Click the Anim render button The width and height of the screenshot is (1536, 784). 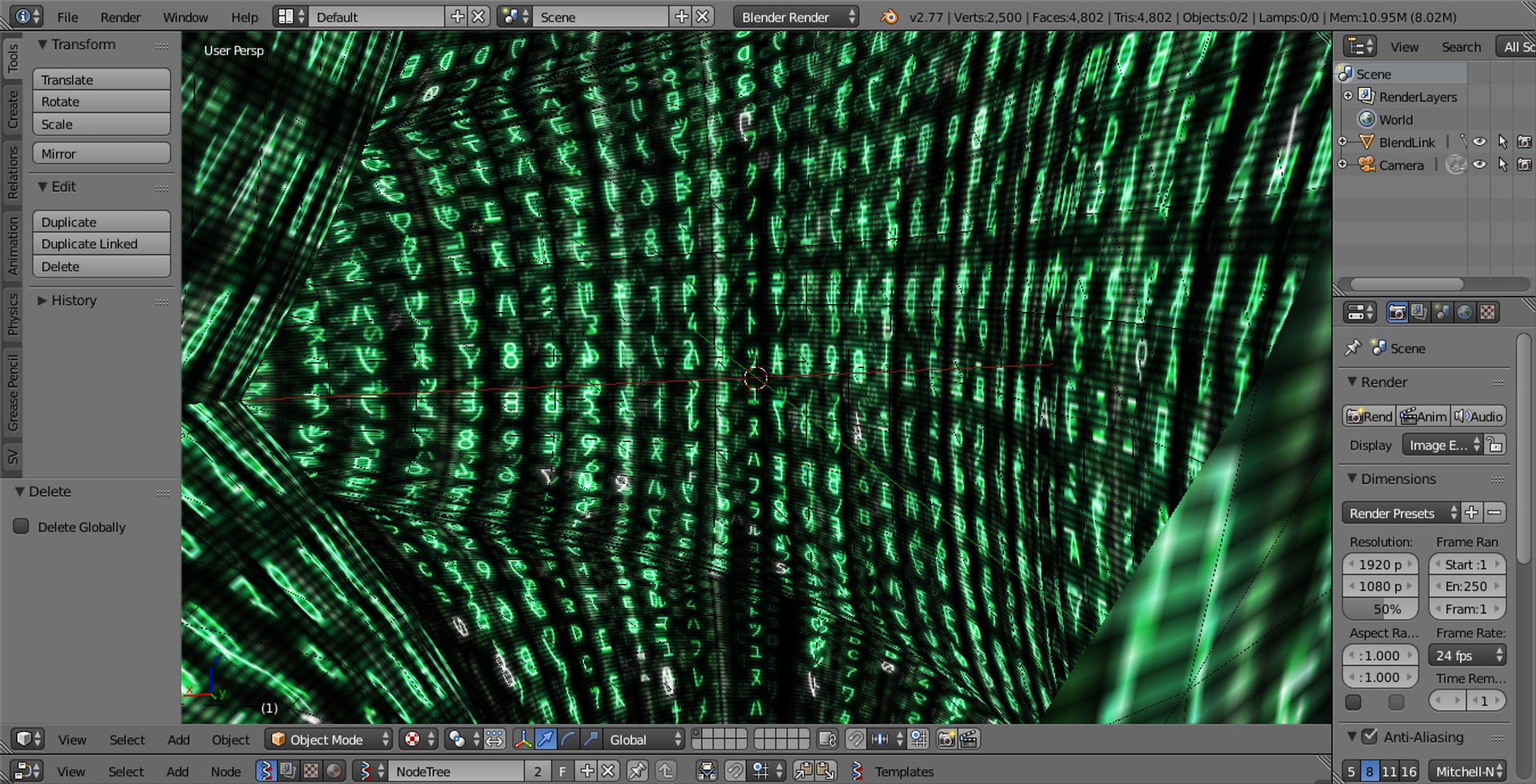(x=1424, y=416)
